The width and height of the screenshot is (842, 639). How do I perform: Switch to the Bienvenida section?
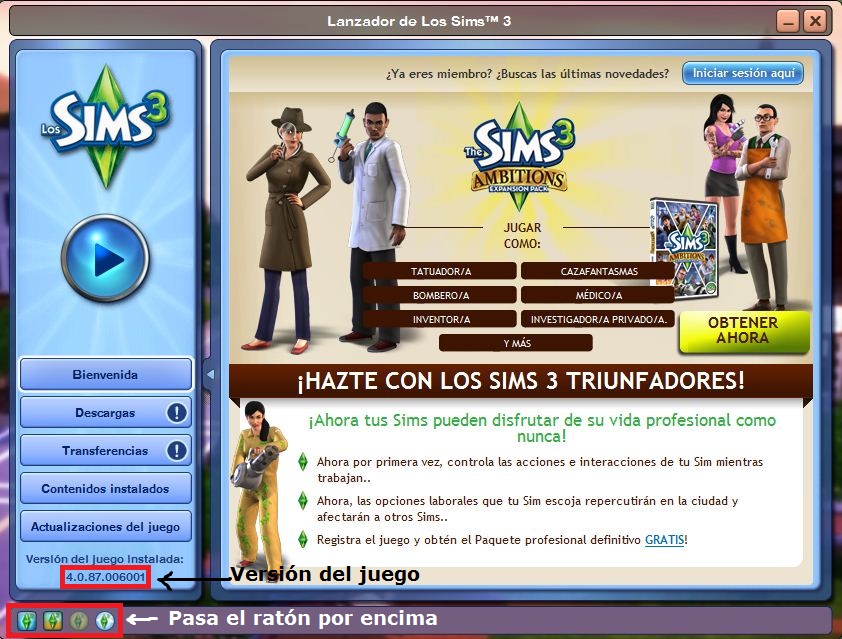[105, 374]
